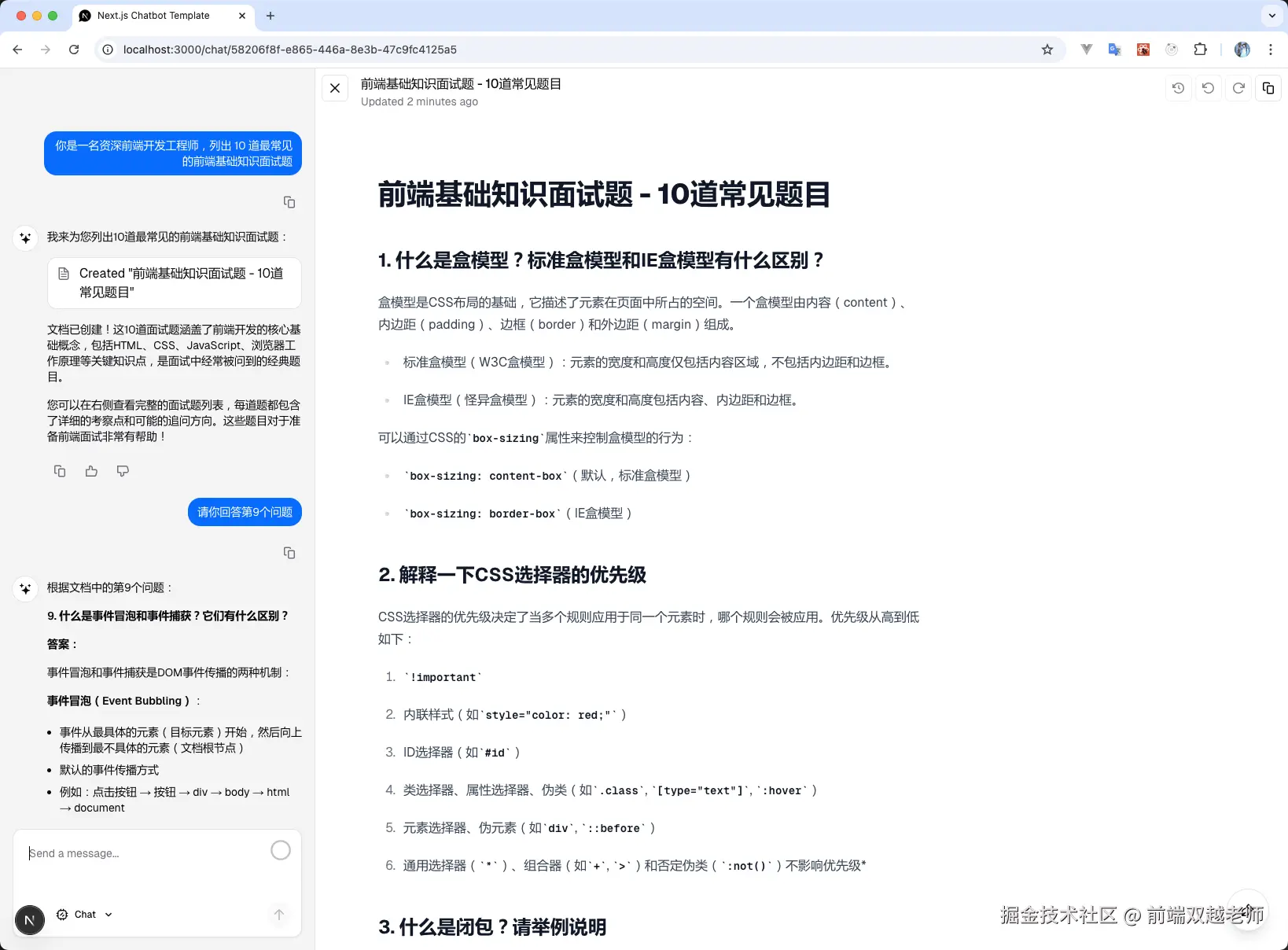Click the undo icon on the document panel
The height and width of the screenshot is (950, 1288).
pos(1209,88)
